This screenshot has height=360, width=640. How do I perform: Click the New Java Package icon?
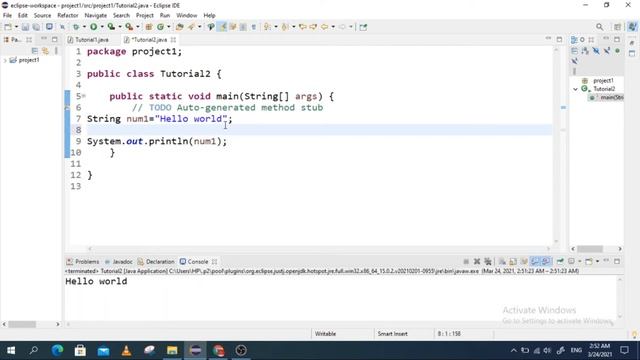click(149, 27)
